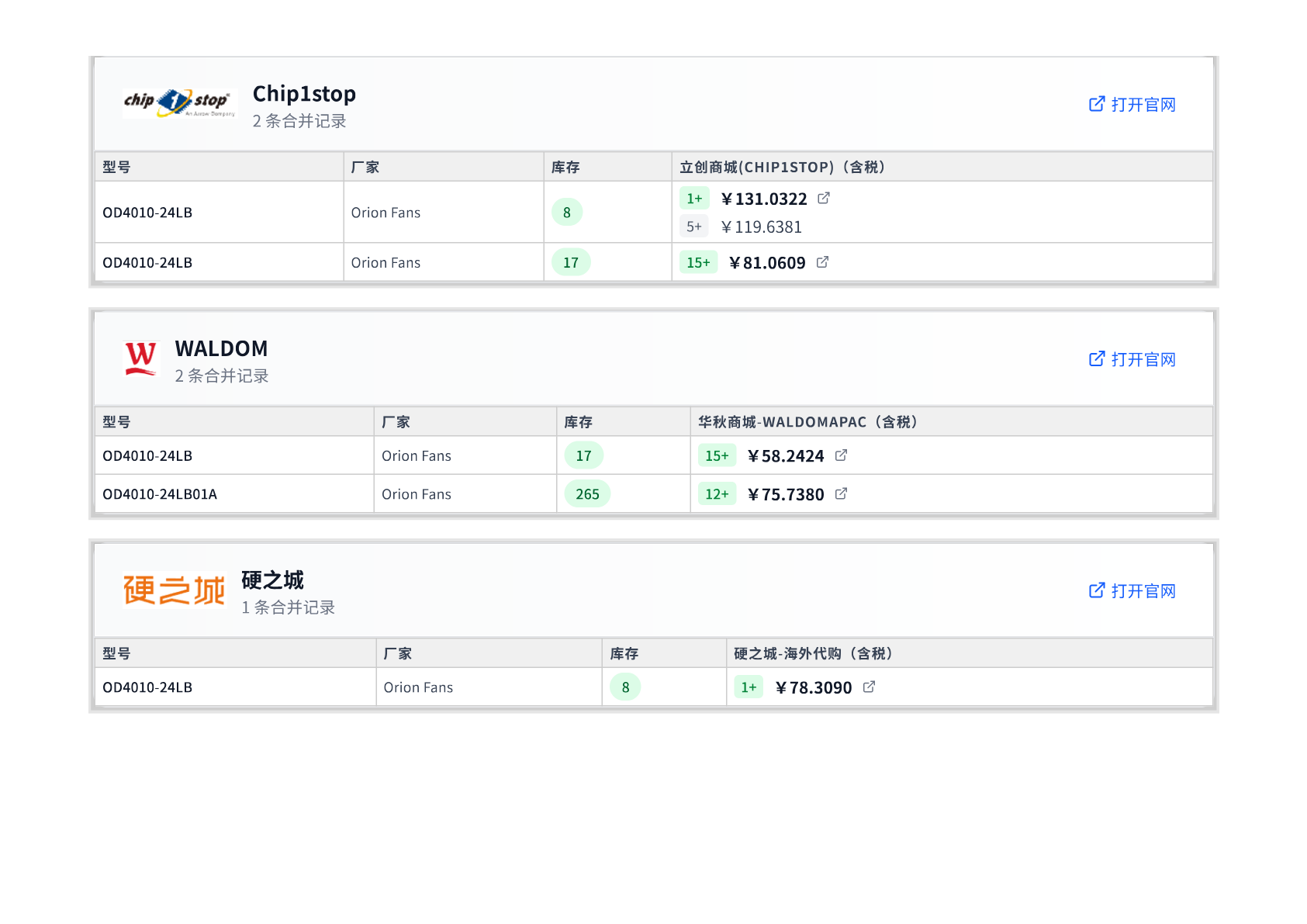Click the stock badge showing 17 under Chip1stop

(x=570, y=262)
